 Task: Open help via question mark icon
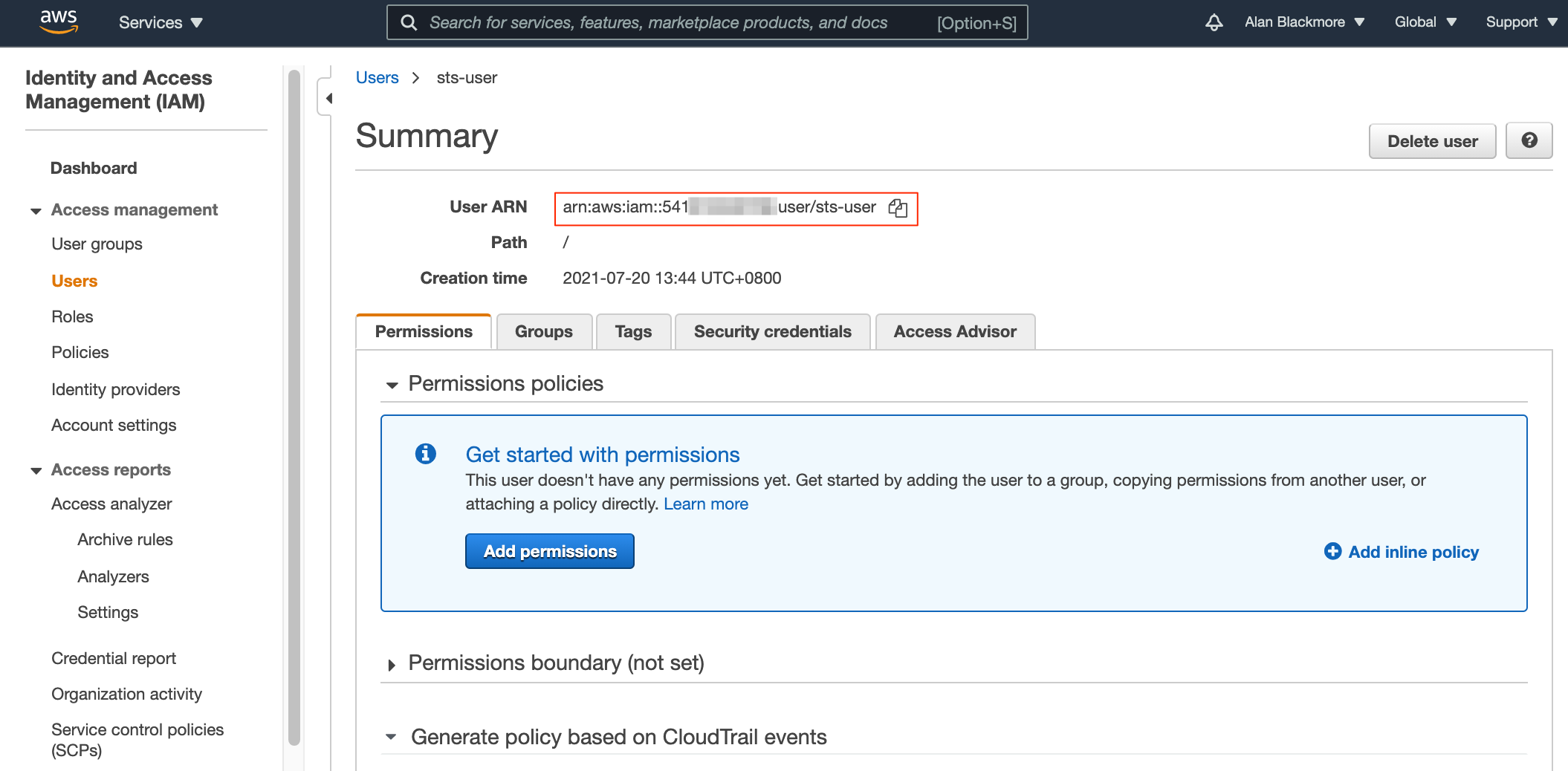tap(1529, 140)
